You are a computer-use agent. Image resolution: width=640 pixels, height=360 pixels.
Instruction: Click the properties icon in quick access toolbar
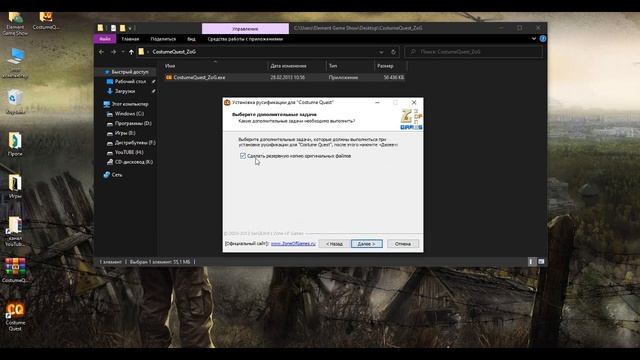tap(113, 28)
